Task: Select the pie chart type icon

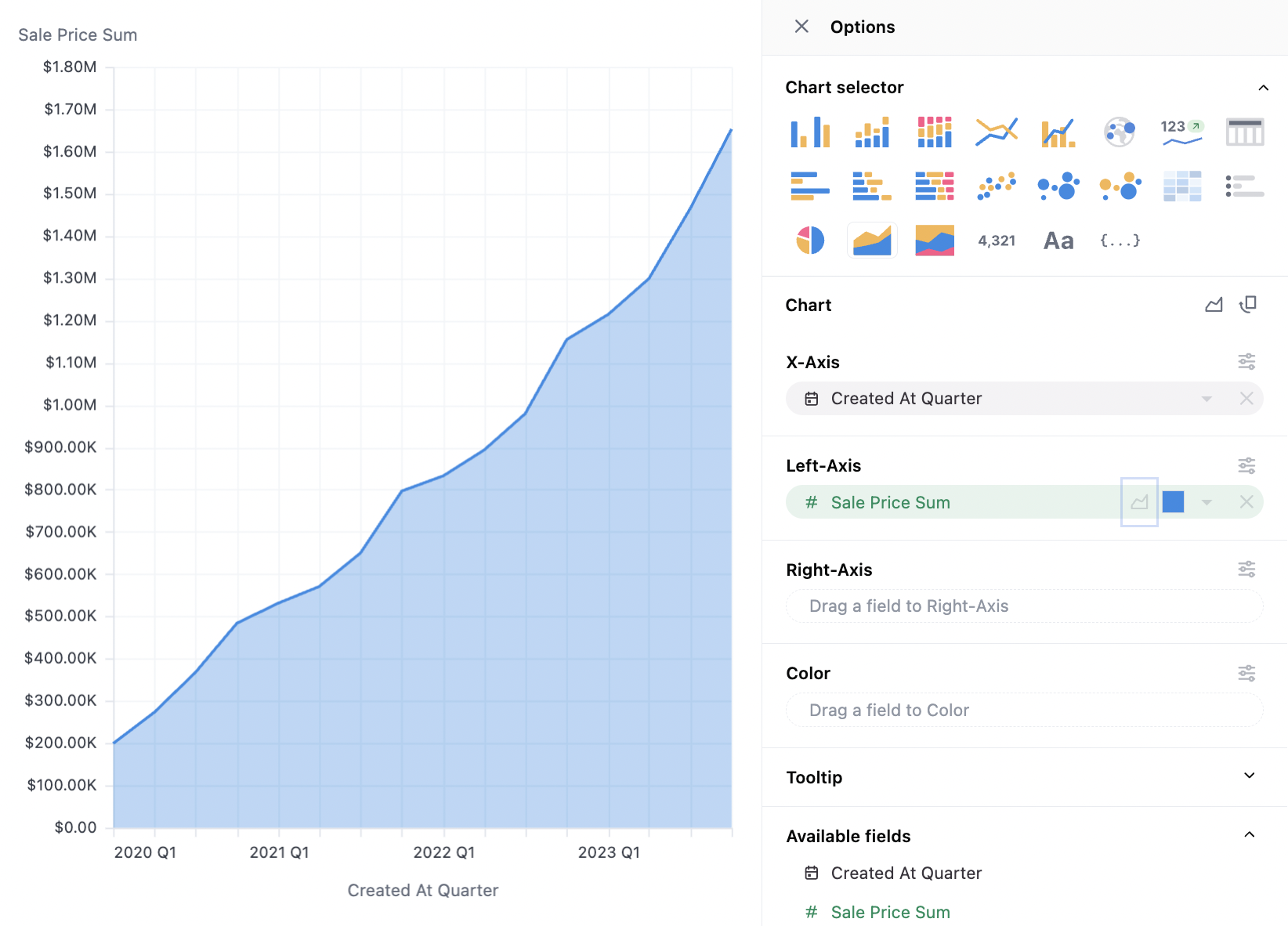Action: (x=810, y=241)
